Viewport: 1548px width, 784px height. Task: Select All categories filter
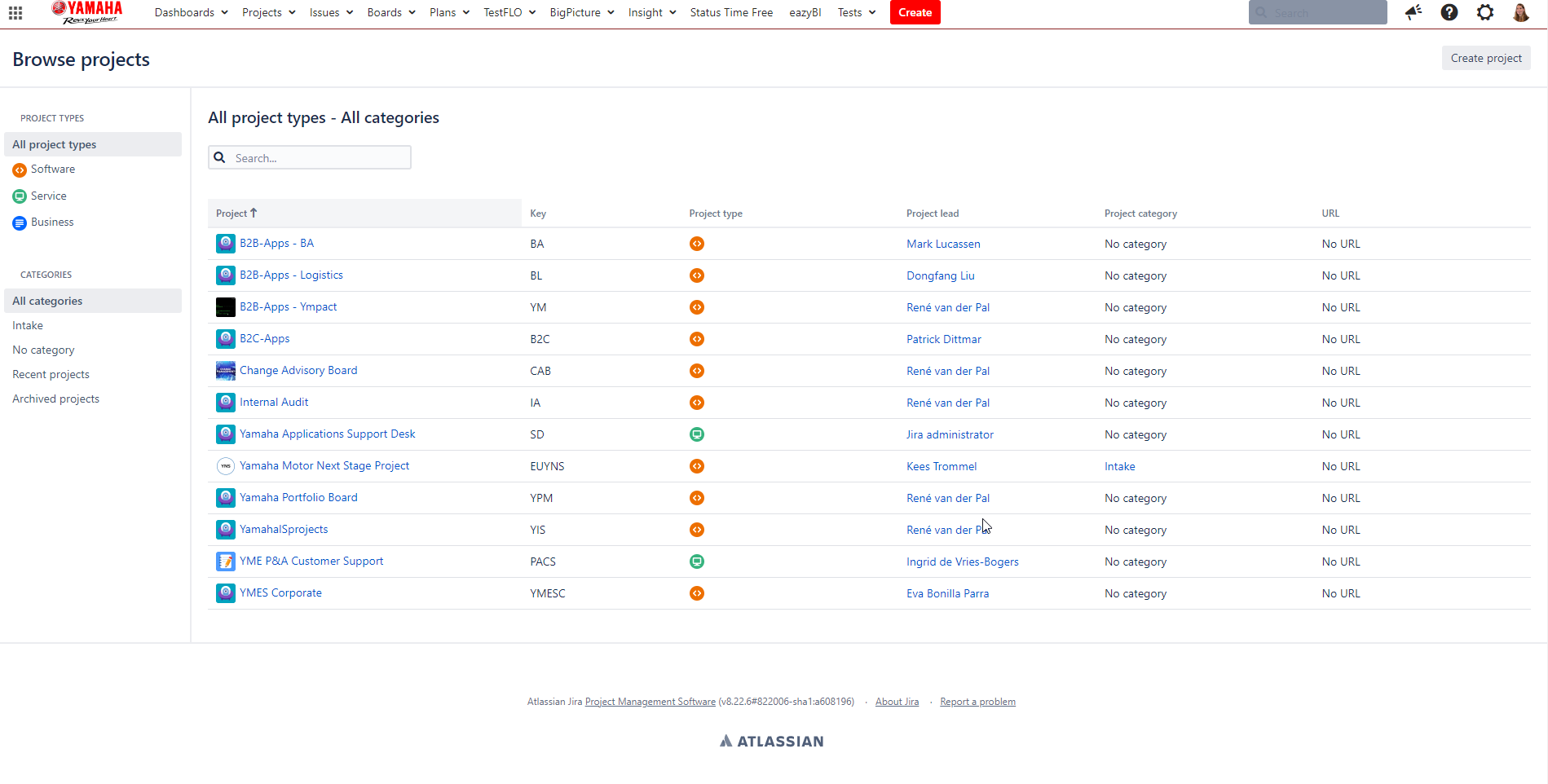pyautogui.click(x=93, y=301)
